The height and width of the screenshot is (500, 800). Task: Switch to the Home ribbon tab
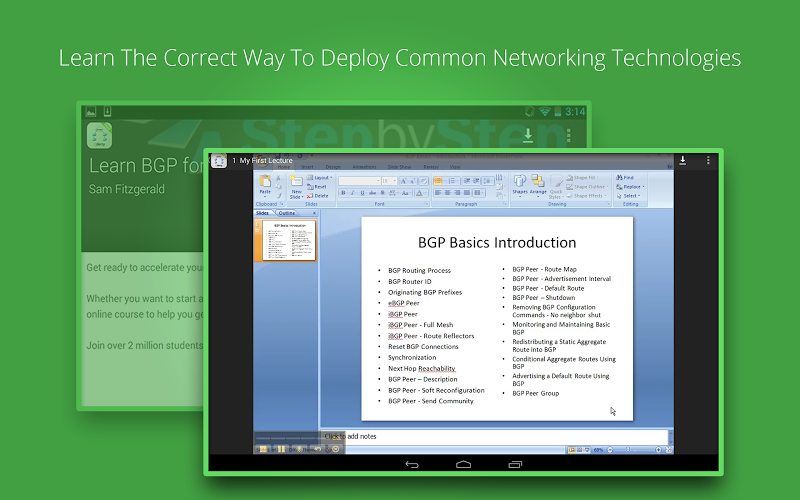tap(284, 167)
